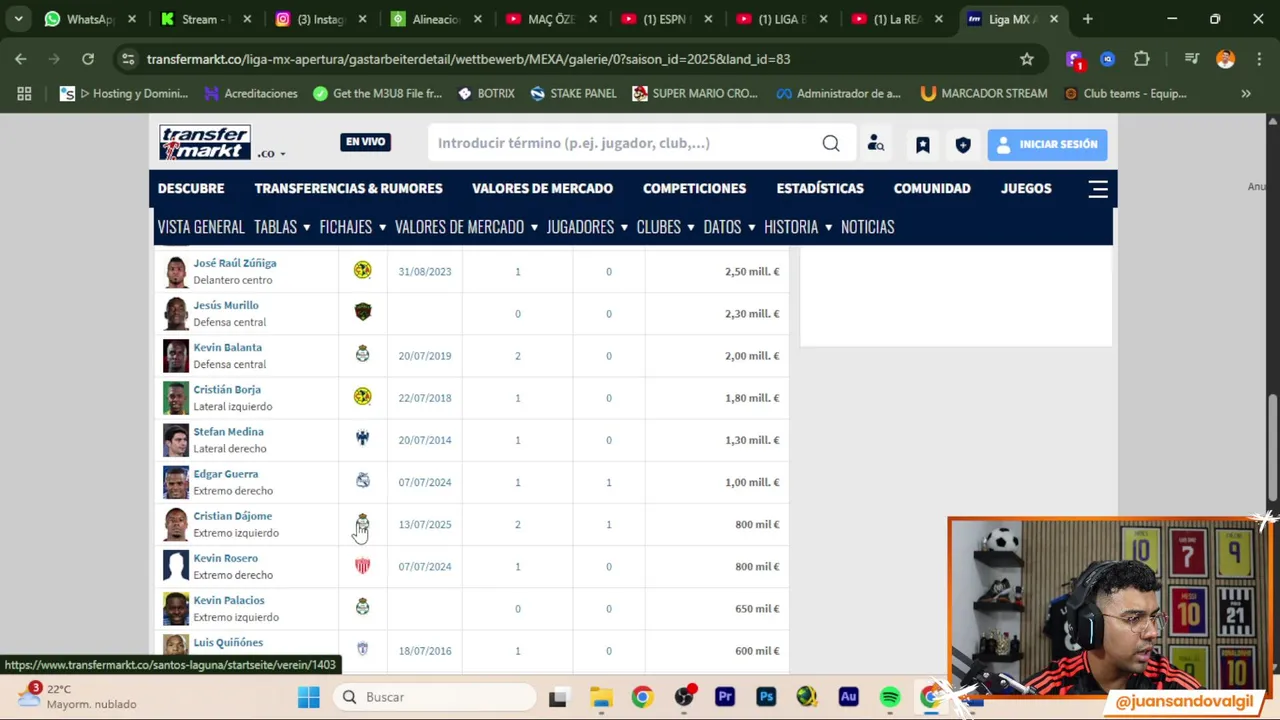Image resolution: width=1280 pixels, height=720 pixels.
Task: Show more bookmarks with the overflow chevron
Action: click(x=1246, y=94)
